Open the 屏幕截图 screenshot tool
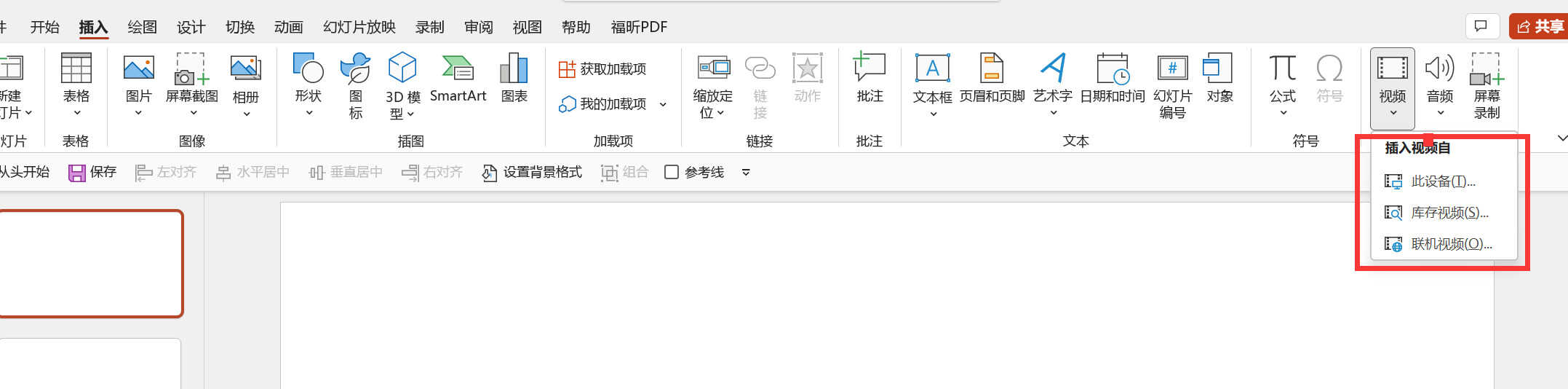The image size is (1568, 389). [192, 85]
